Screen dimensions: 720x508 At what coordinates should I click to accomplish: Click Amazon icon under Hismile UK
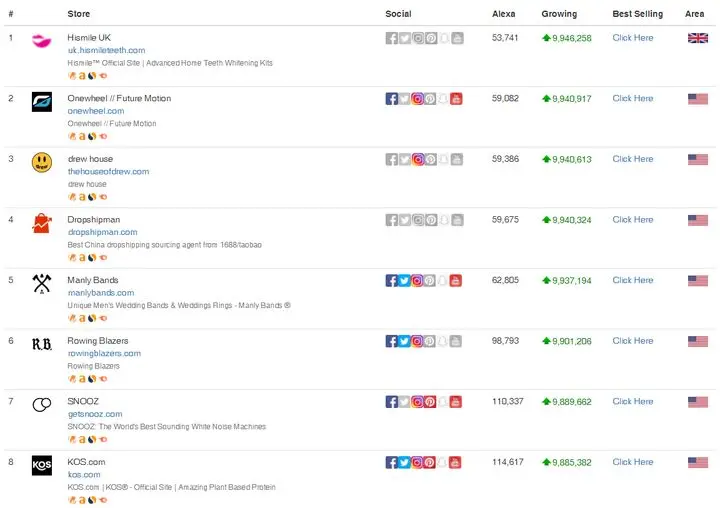81,75
